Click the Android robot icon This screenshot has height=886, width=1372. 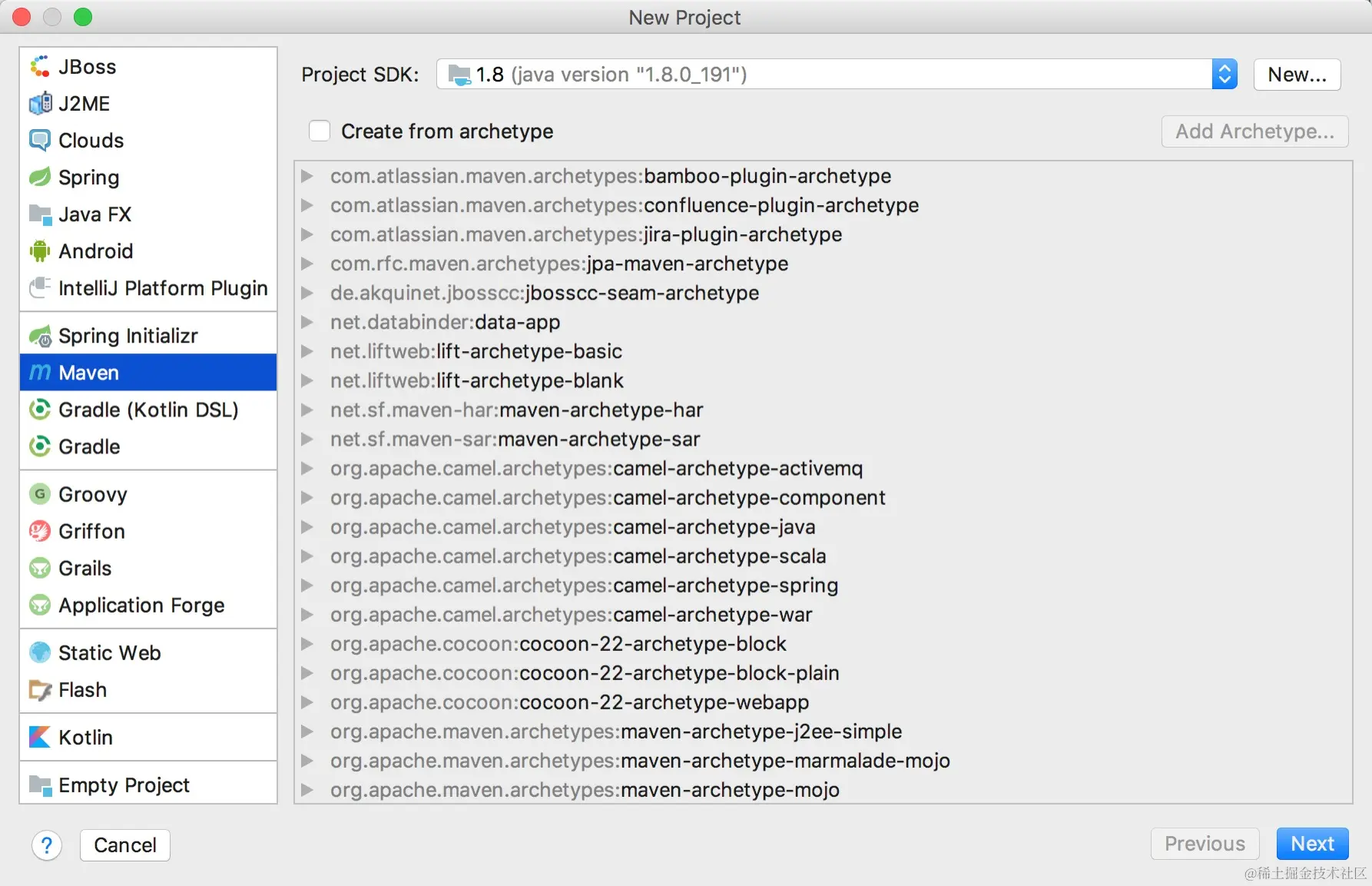40,251
